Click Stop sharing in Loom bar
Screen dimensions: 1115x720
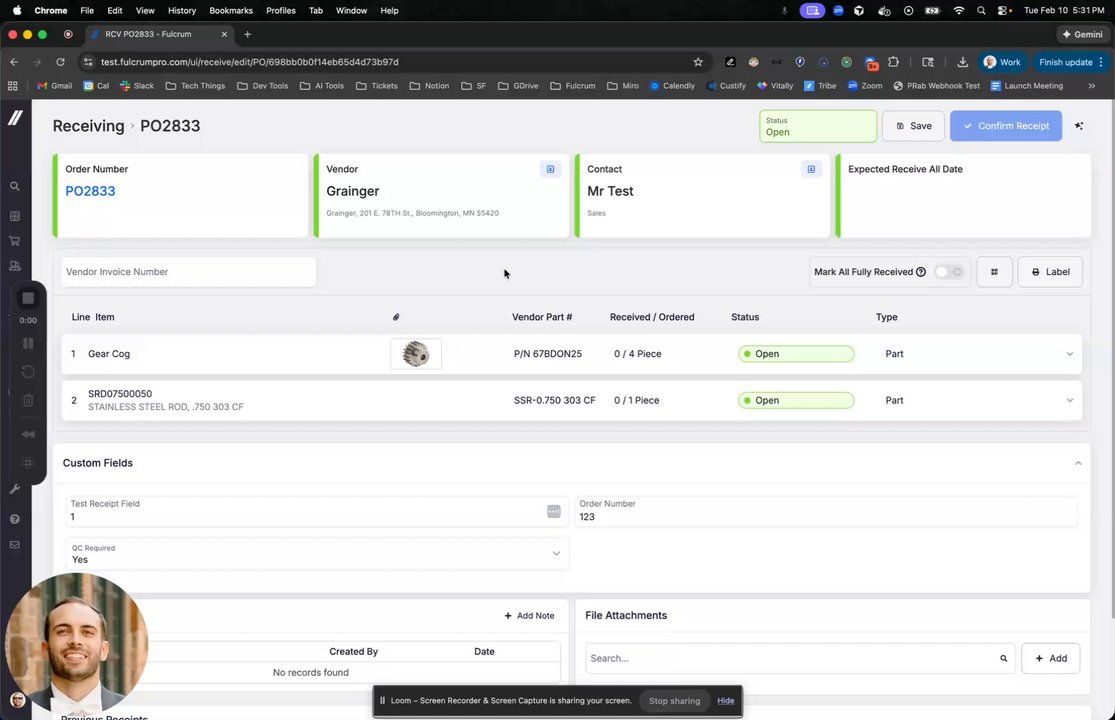click(674, 701)
